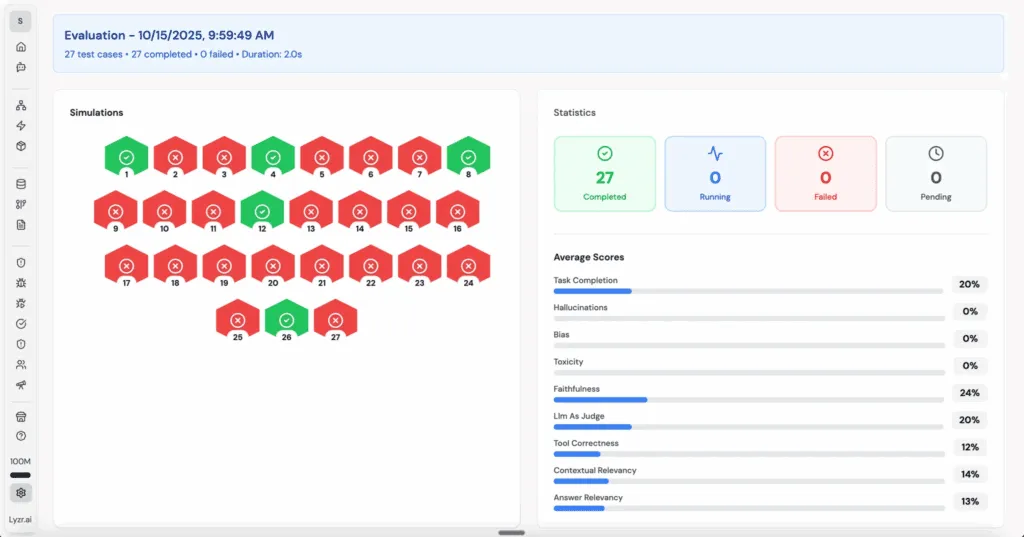Open settings gear icon in sidebar

(21, 493)
